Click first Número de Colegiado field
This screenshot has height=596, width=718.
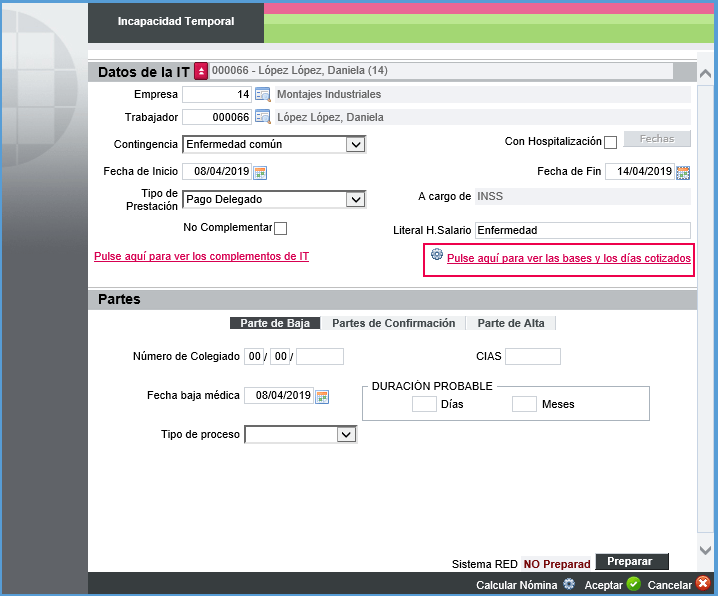[x=254, y=357]
